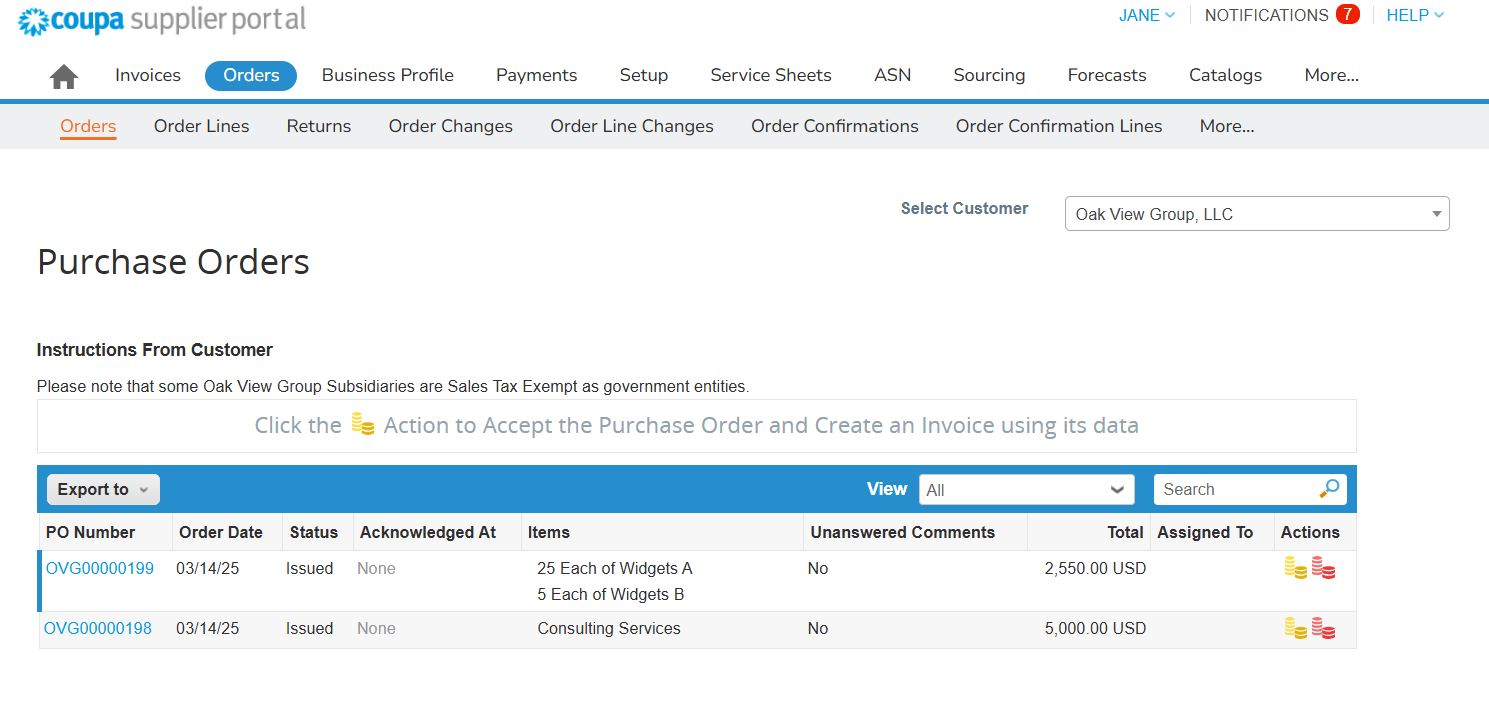1489x715 pixels.
Task: Open the Setup tab
Action: click(x=644, y=75)
